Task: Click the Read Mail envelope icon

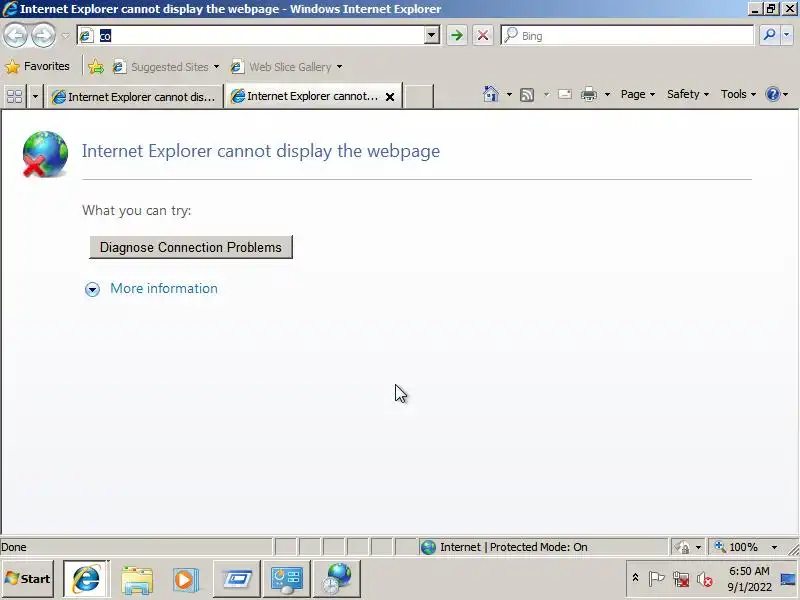Action: pyautogui.click(x=565, y=94)
